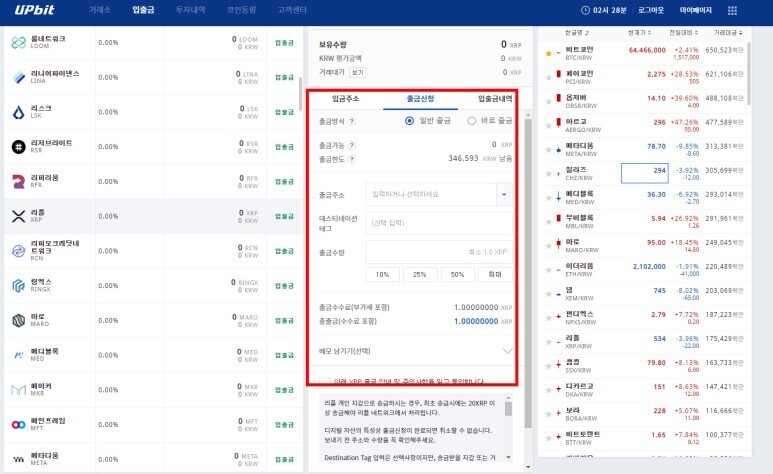Select the 리플 XRP coin icon
The height and width of the screenshot is (474, 773).
pos(18,216)
